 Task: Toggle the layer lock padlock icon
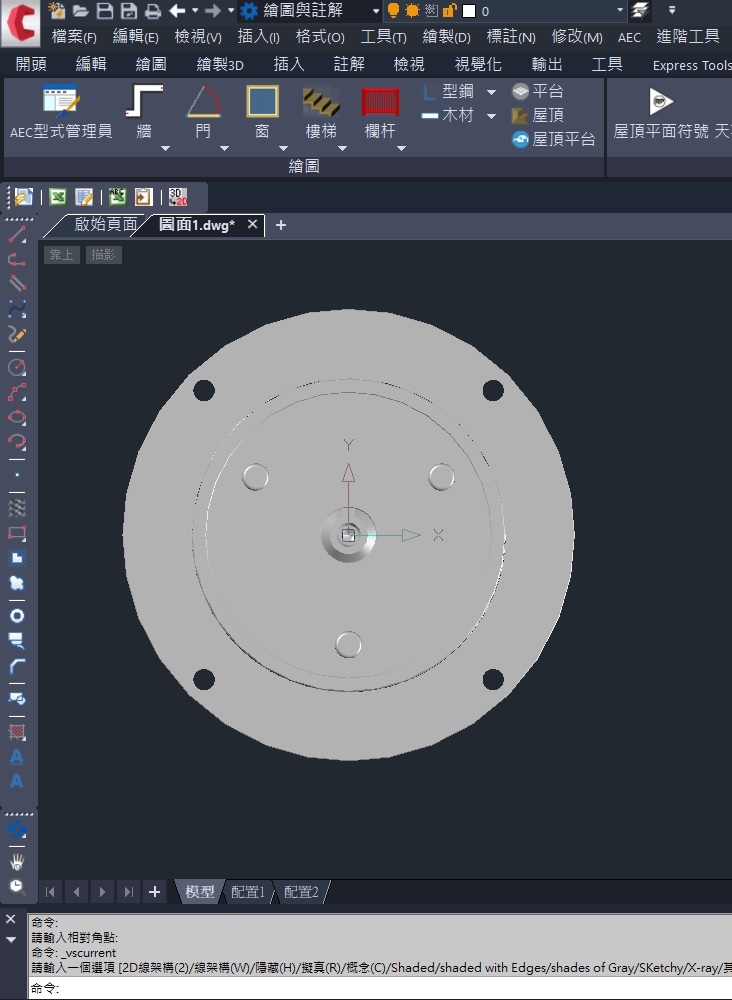point(450,11)
